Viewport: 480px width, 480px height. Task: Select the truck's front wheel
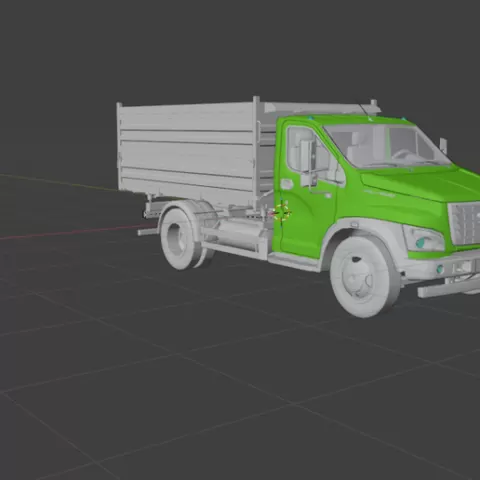(x=365, y=277)
